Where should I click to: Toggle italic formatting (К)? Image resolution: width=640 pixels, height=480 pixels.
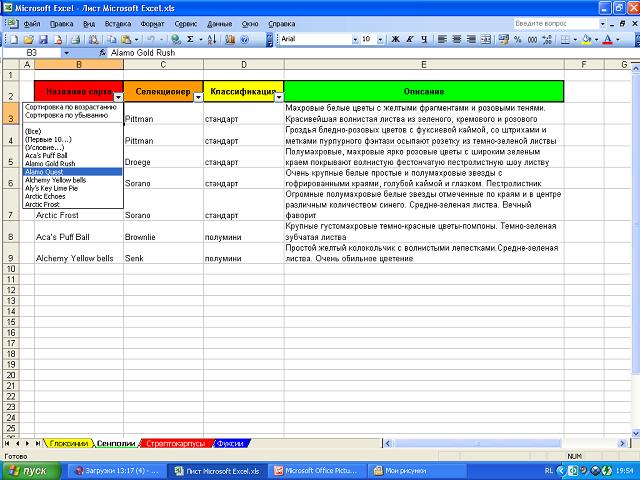(410, 39)
